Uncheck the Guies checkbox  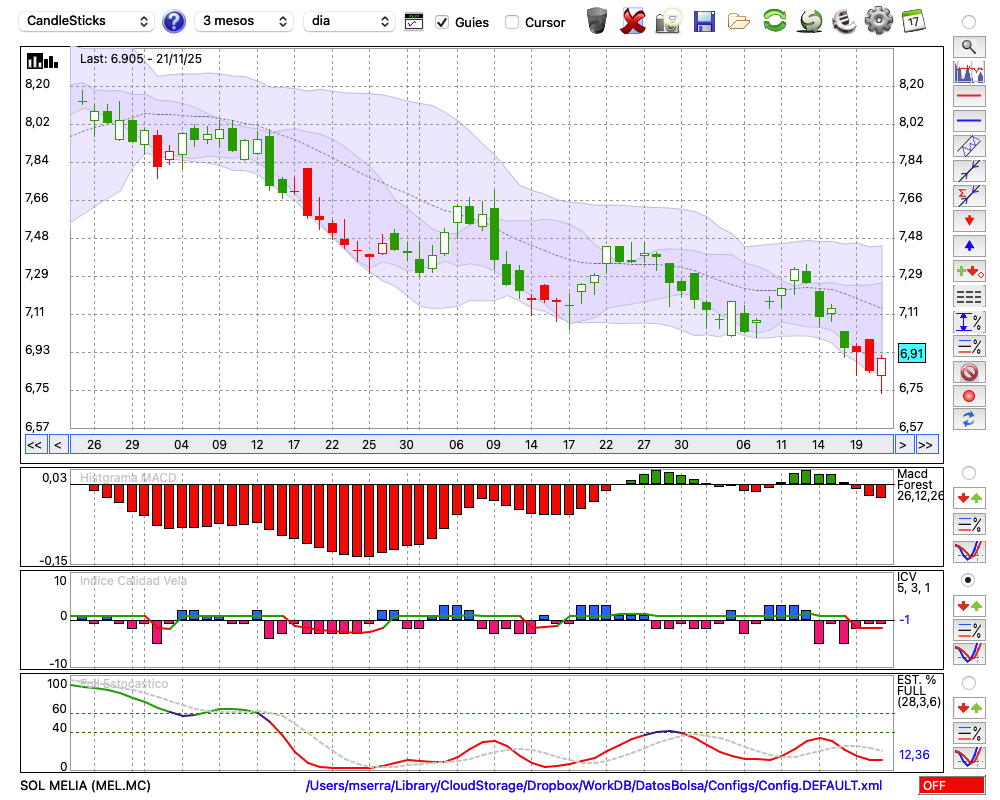(442, 22)
